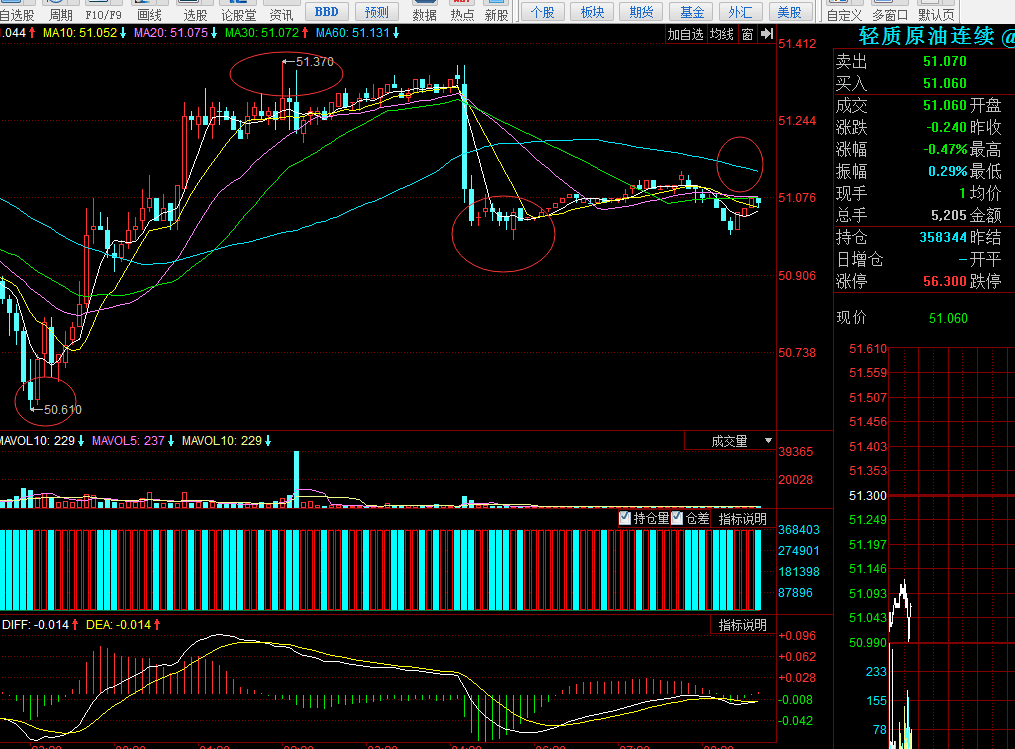Image resolution: width=1015 pixels, height=749 pixels.
Task: Click the 振幅 amplitude value 0.29%
Action: coord(947,171)
